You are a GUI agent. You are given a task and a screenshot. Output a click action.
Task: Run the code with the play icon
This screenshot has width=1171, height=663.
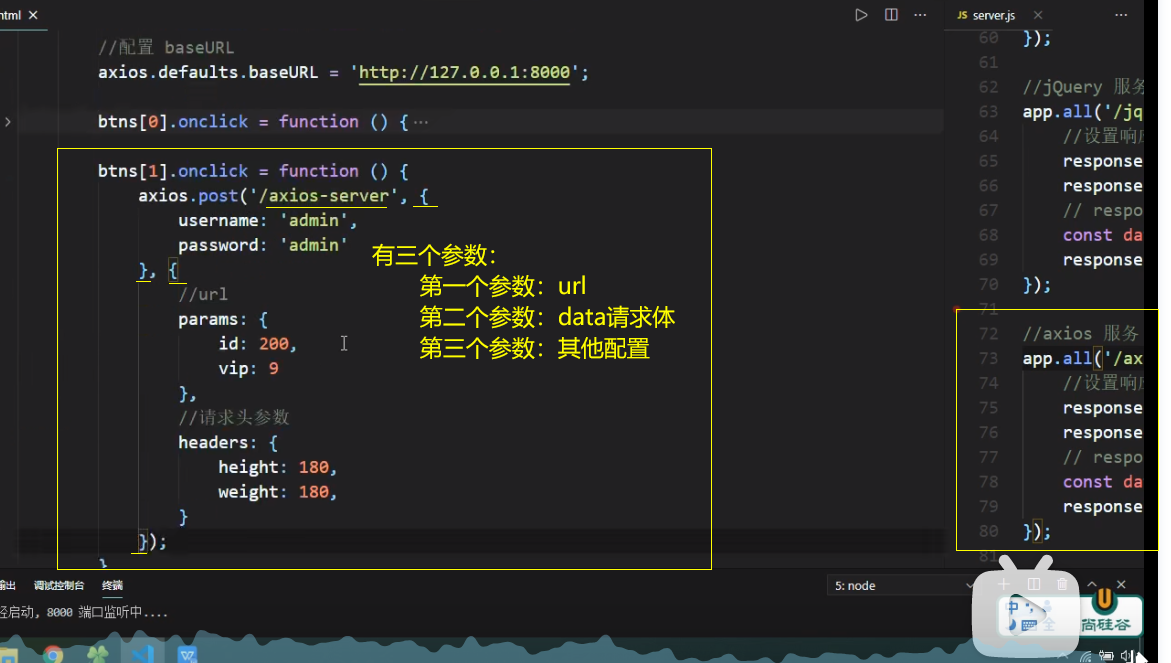(861, 15)
